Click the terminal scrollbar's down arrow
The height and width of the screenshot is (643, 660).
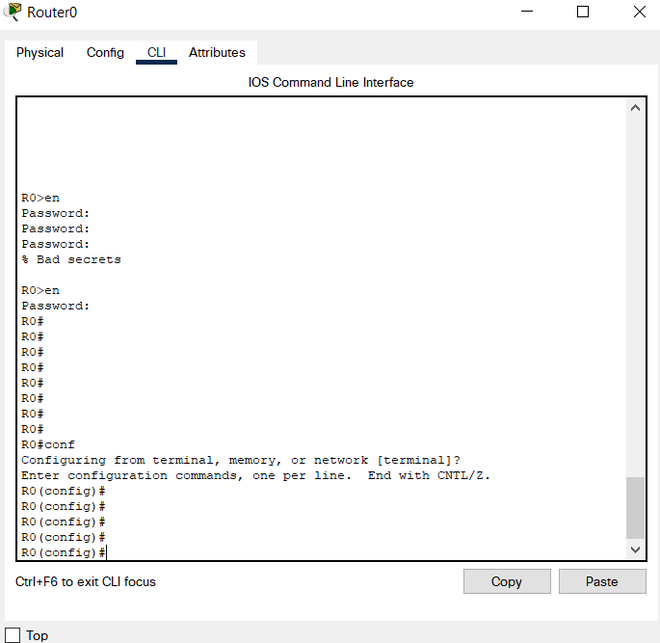click(x=635, y=550)
